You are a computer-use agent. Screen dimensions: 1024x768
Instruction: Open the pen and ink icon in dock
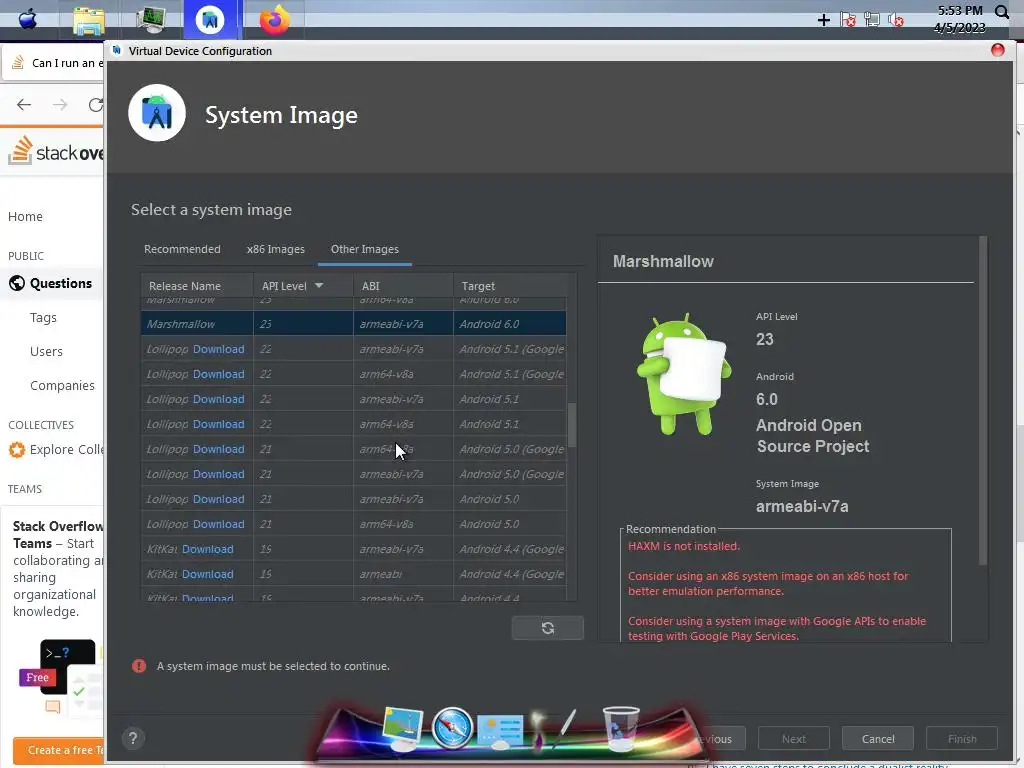(552, 728)
